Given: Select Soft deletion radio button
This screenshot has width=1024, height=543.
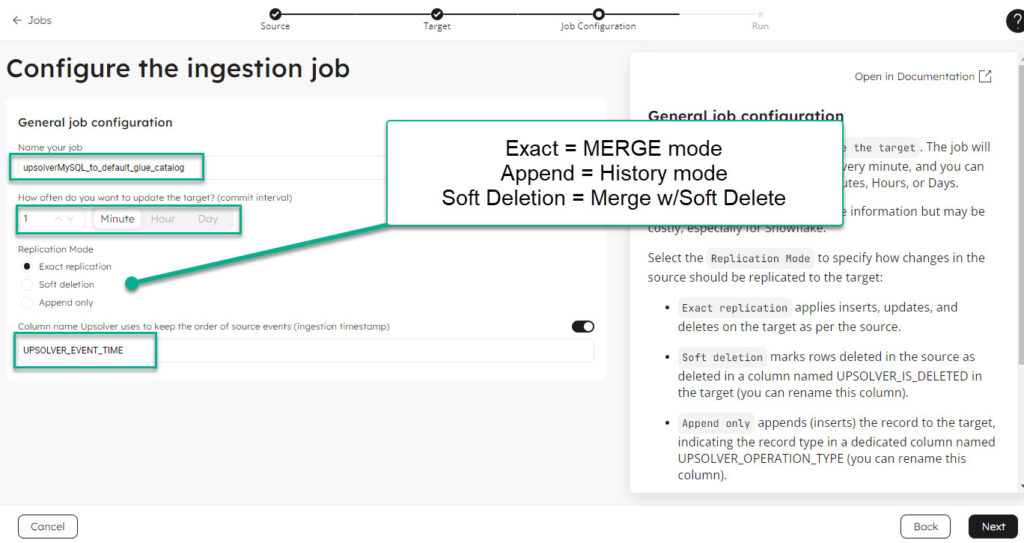Looking at the screenshot, I should (x=27, y=284).
